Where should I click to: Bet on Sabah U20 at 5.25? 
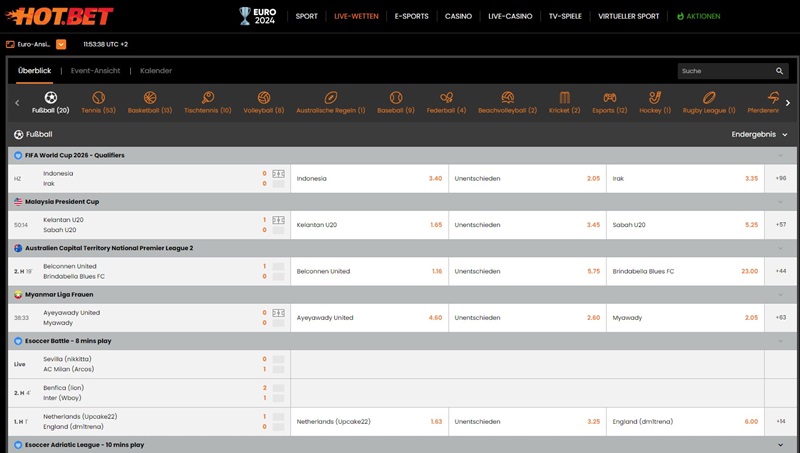coord(685,225)
